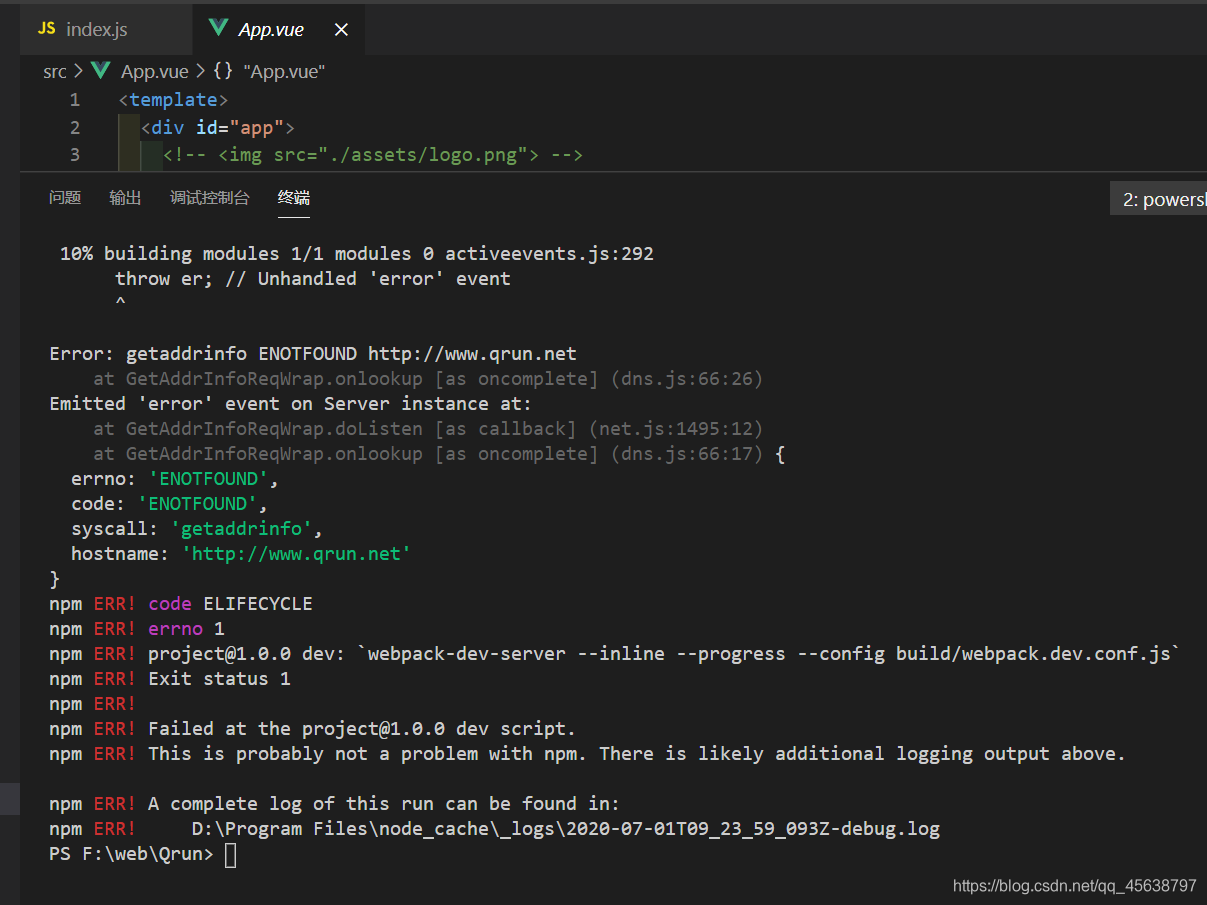Switch to the 问题 (Problems) panel tab

[64, 198]
